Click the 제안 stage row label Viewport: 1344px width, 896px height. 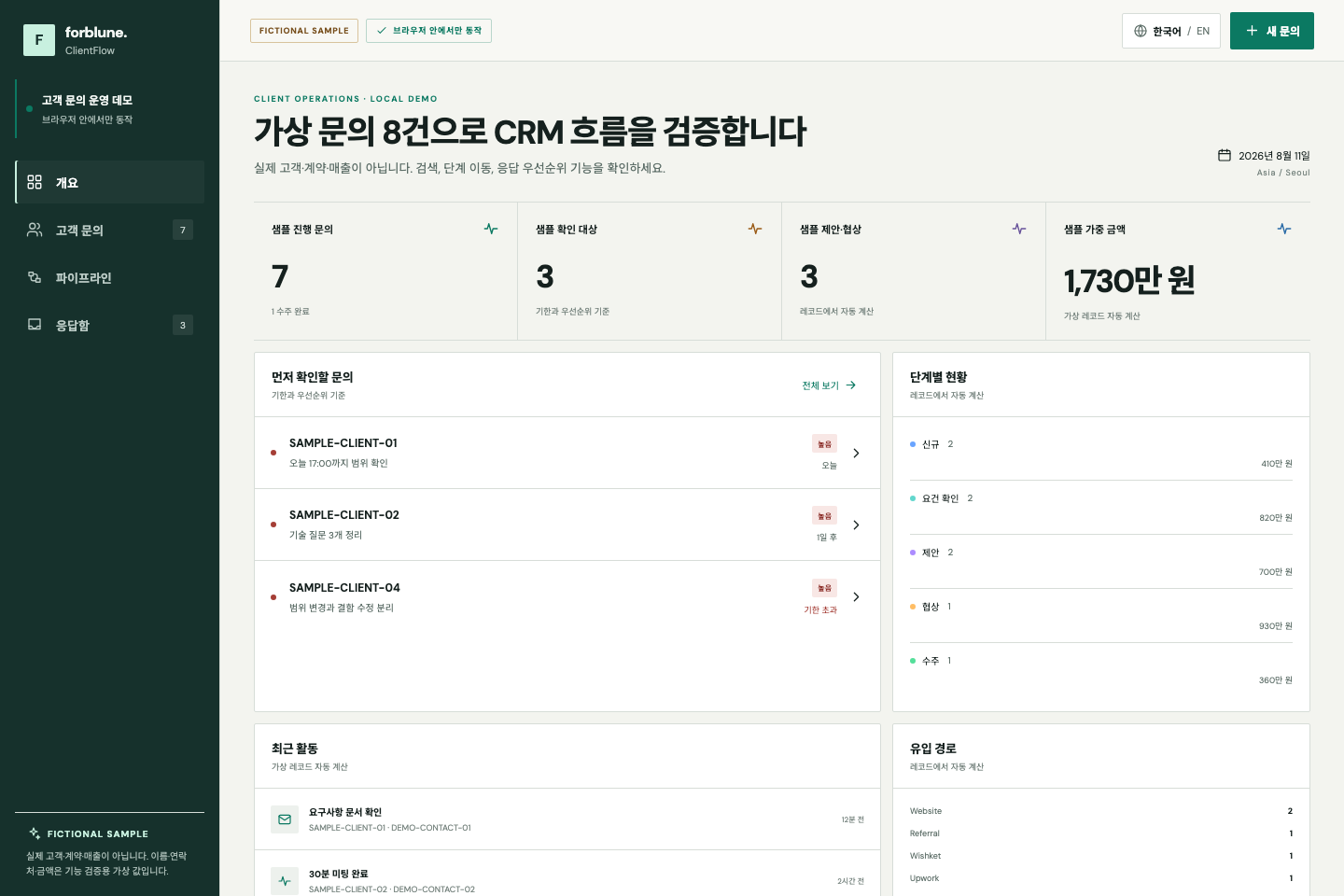931,553
